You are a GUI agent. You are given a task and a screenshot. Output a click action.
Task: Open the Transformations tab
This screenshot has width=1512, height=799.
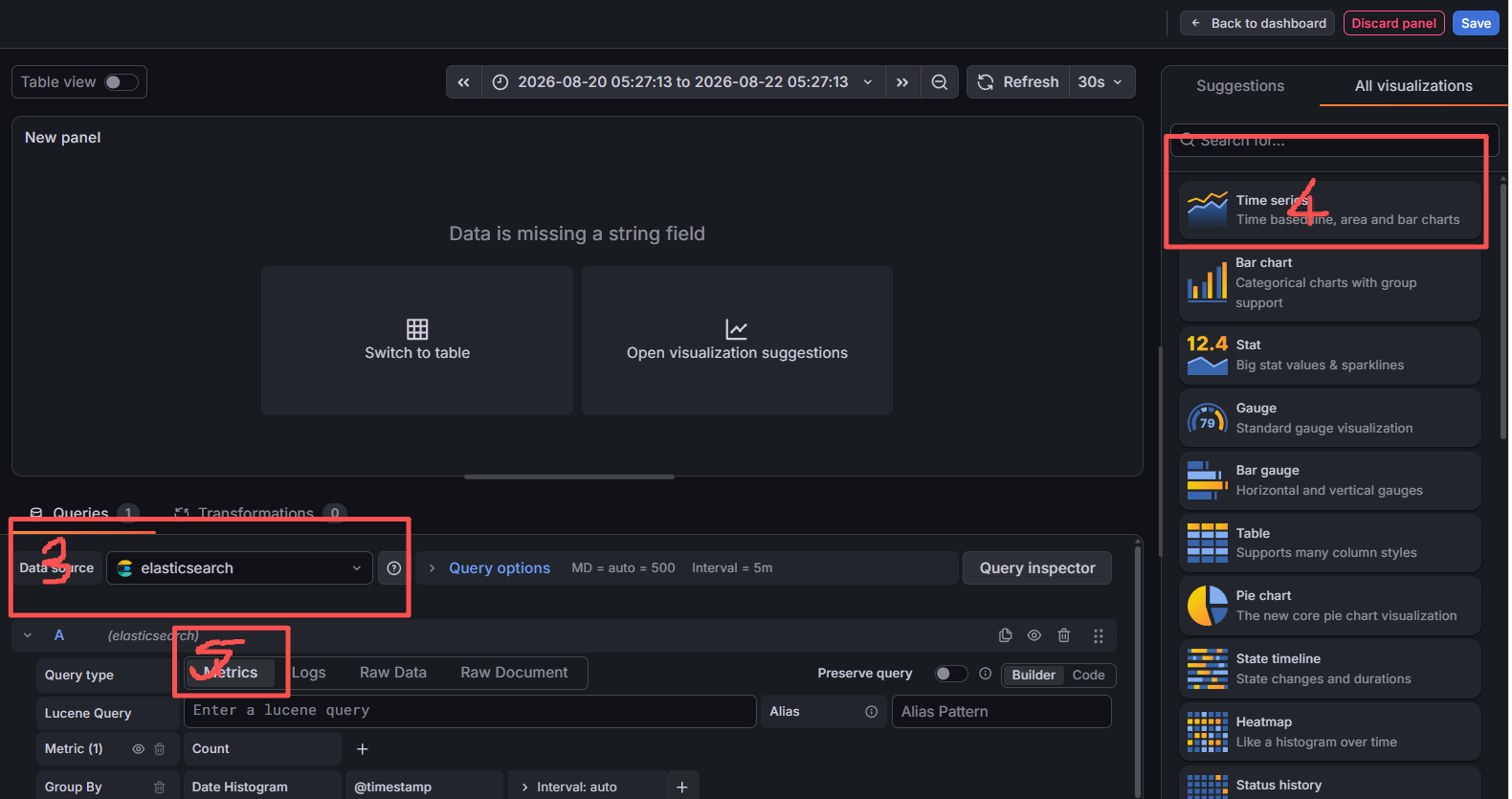coord(258,514)
